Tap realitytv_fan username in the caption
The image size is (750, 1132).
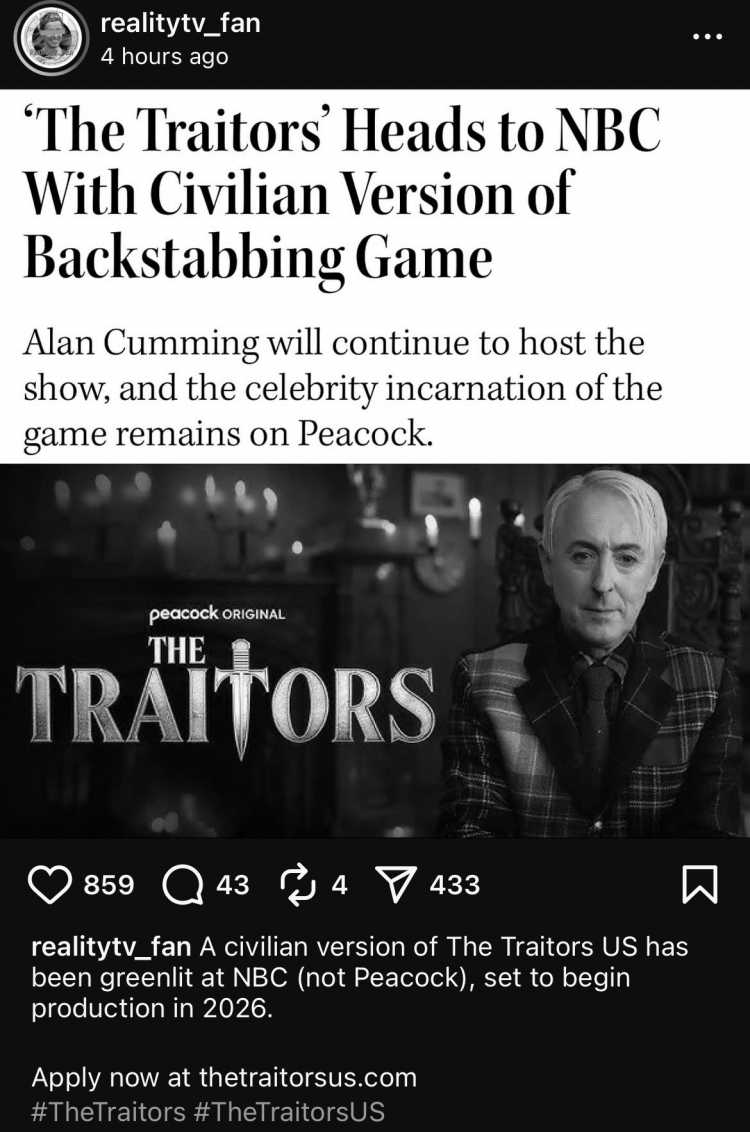coord(111,946)
